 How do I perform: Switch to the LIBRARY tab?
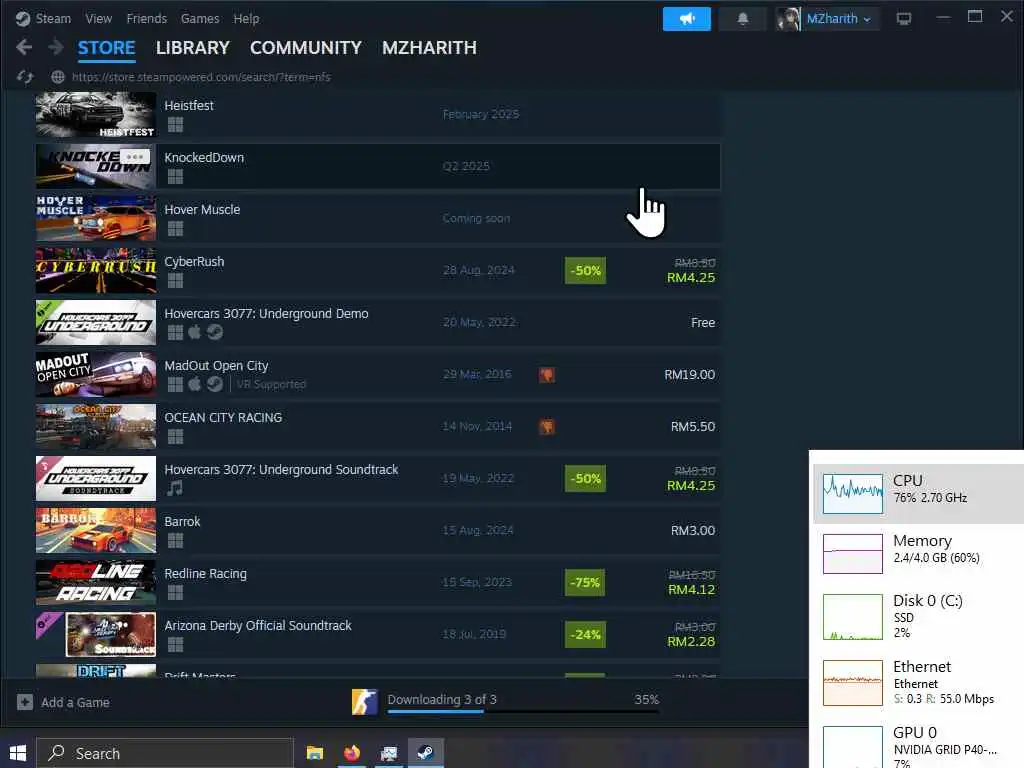point(193,48)
